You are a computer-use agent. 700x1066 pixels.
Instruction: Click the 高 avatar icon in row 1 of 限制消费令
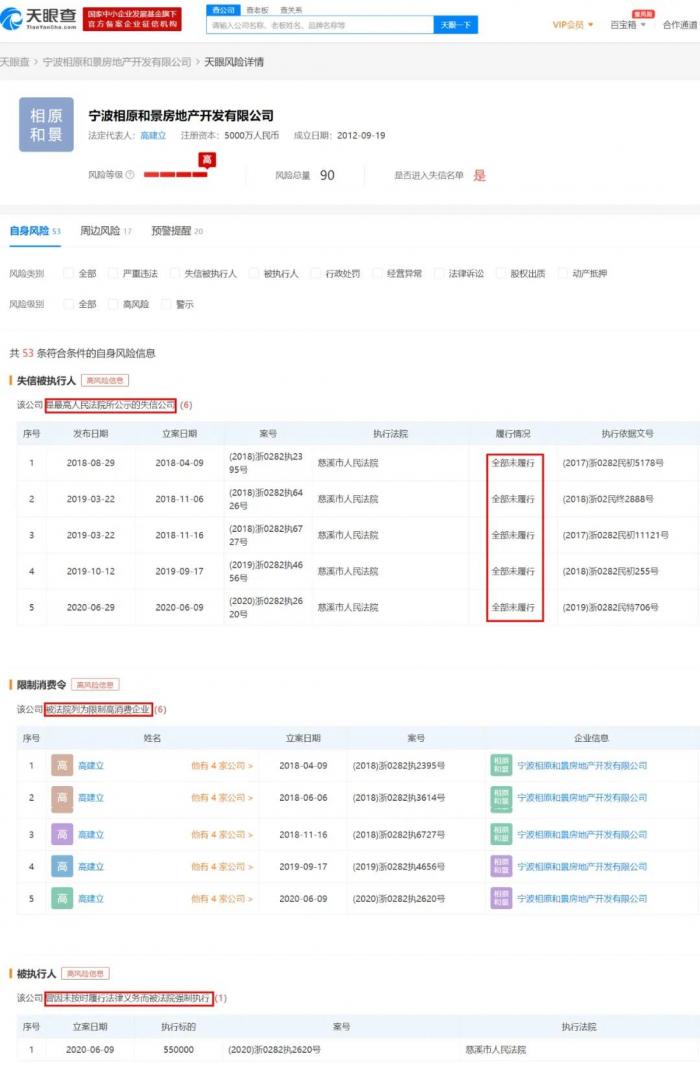62,766
